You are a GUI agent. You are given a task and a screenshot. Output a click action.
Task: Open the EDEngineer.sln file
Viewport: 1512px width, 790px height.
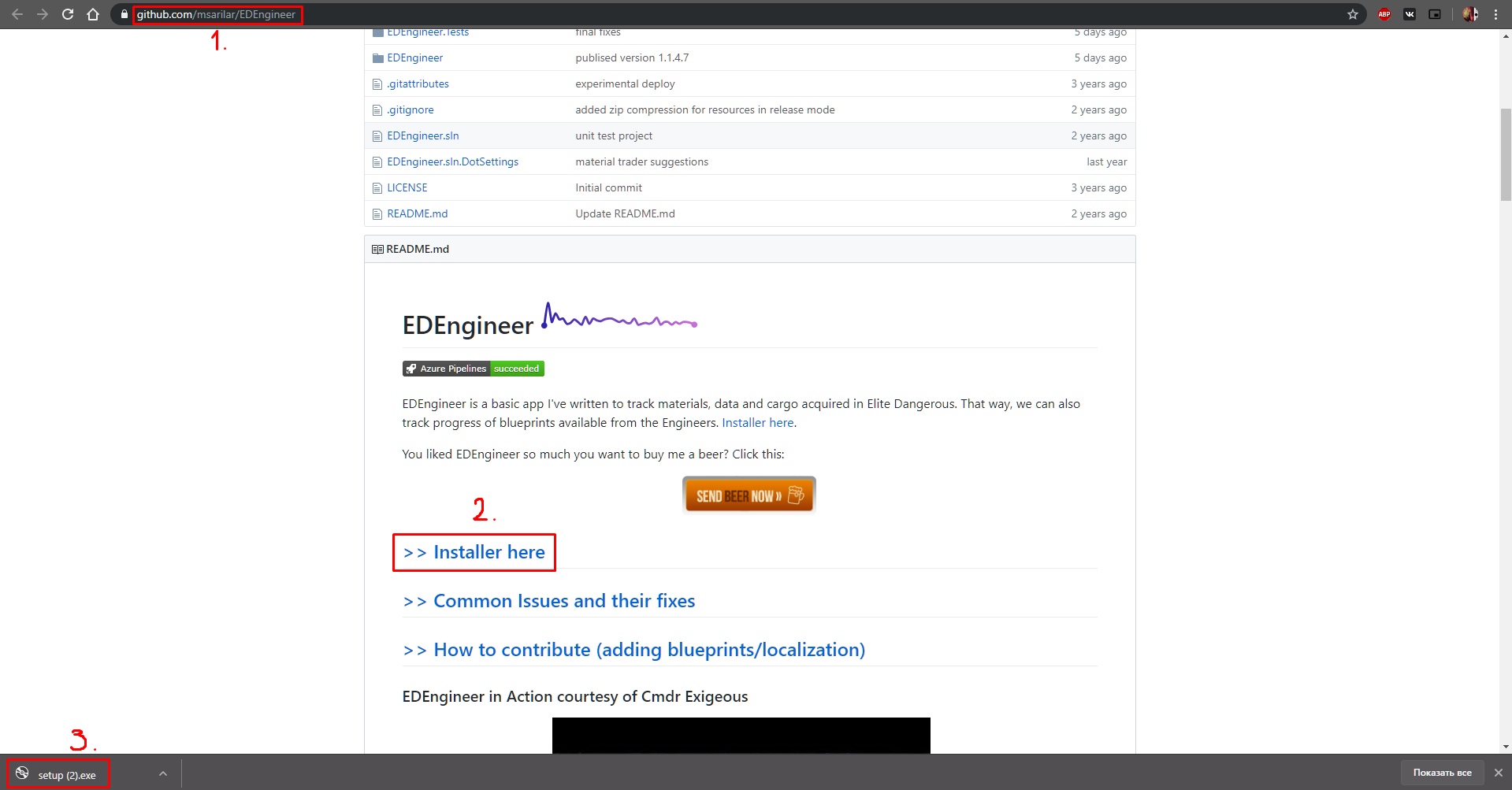point(422,136)
